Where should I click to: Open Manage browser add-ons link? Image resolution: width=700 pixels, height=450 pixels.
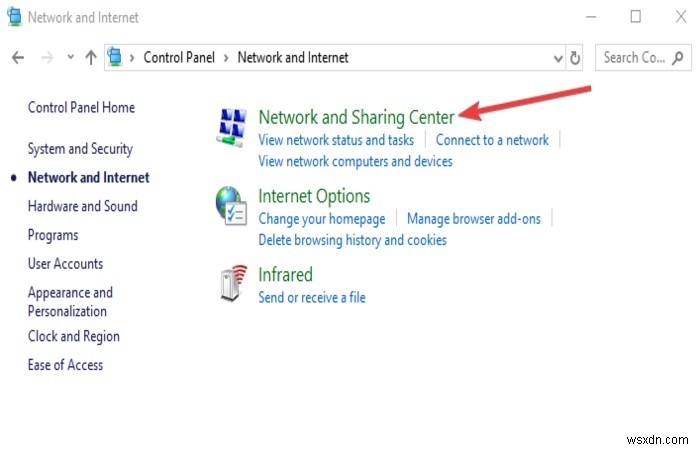[x=474, y=218]
